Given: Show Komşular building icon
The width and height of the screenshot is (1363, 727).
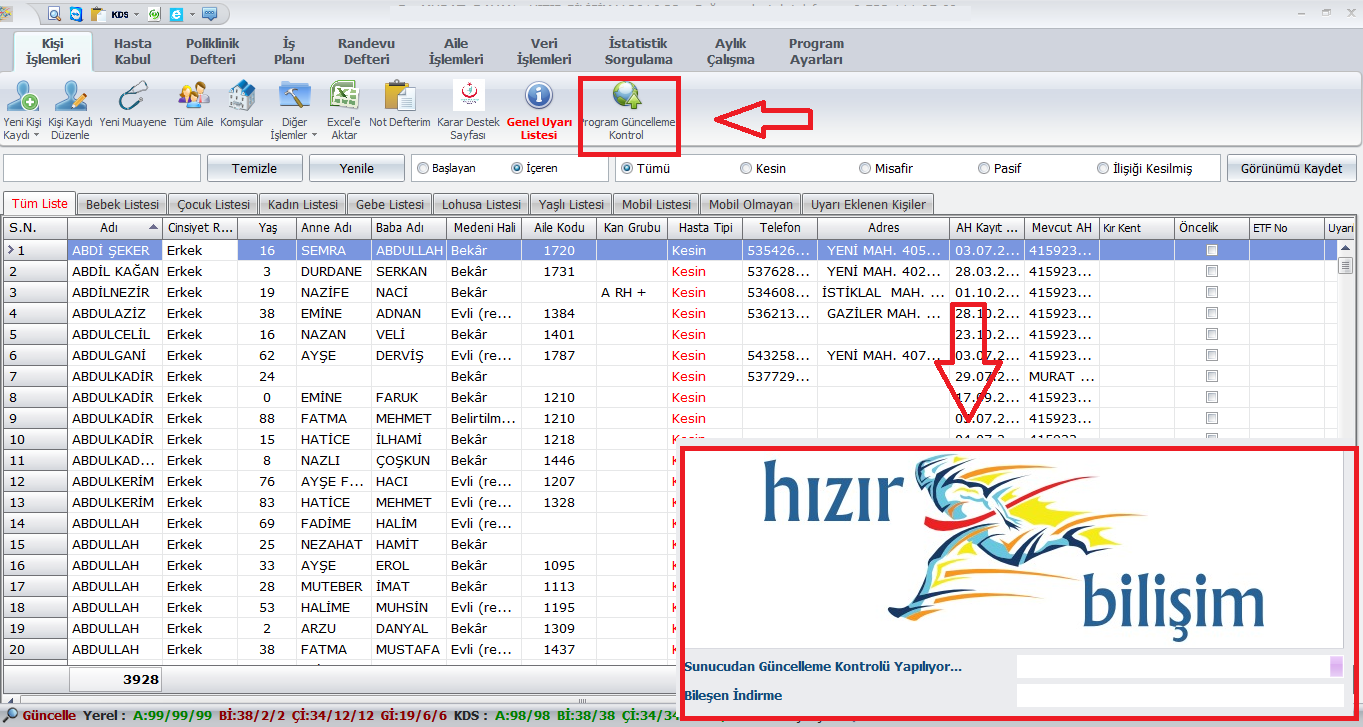Looking at the screenshot, I should pos(241,97).
